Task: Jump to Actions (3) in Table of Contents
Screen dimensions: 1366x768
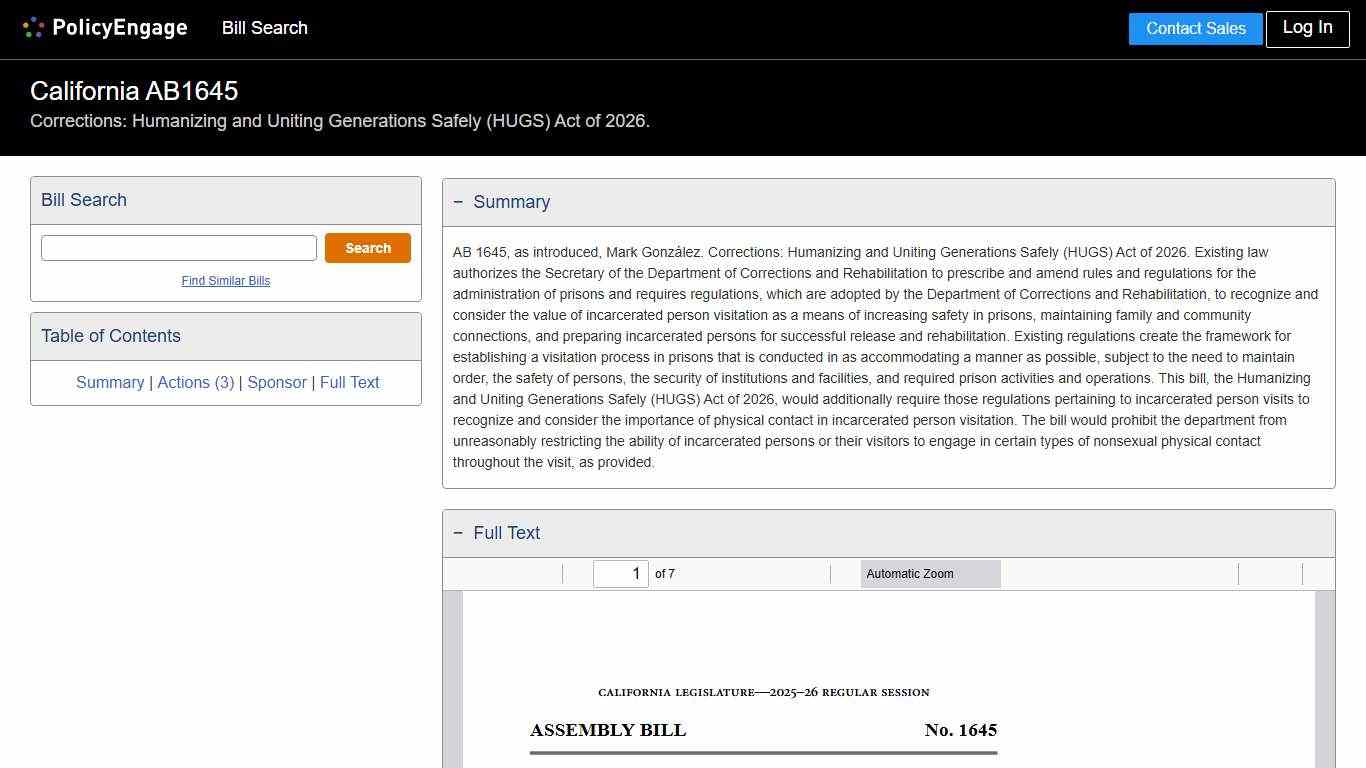Action: [x=196, y=382]
